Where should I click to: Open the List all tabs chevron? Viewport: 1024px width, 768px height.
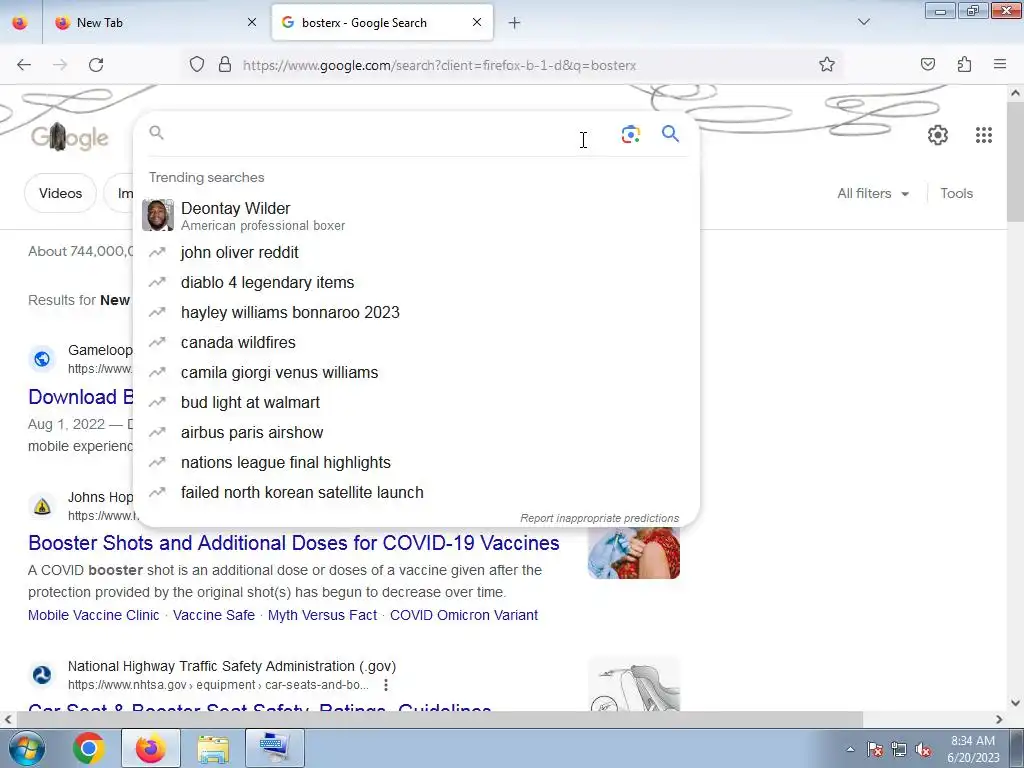pos(864,22)
